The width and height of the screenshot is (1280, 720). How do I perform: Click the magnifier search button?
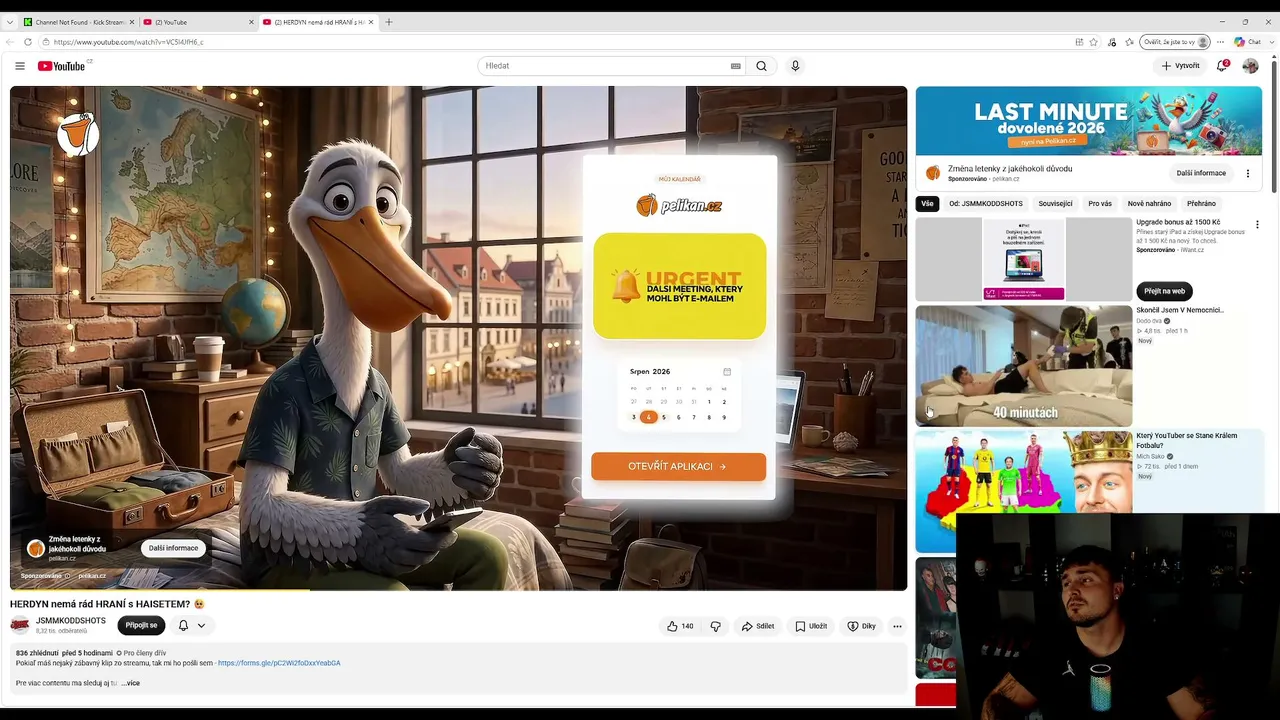[x=761, y=66]
